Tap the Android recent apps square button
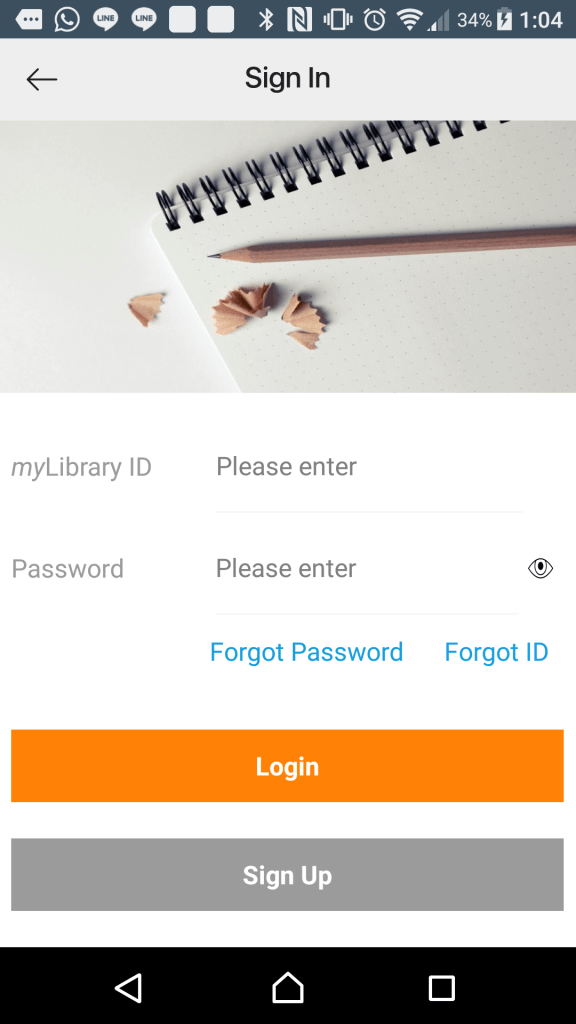The image size is (576, 1024). pyautogui.click(x=441, y=988)
